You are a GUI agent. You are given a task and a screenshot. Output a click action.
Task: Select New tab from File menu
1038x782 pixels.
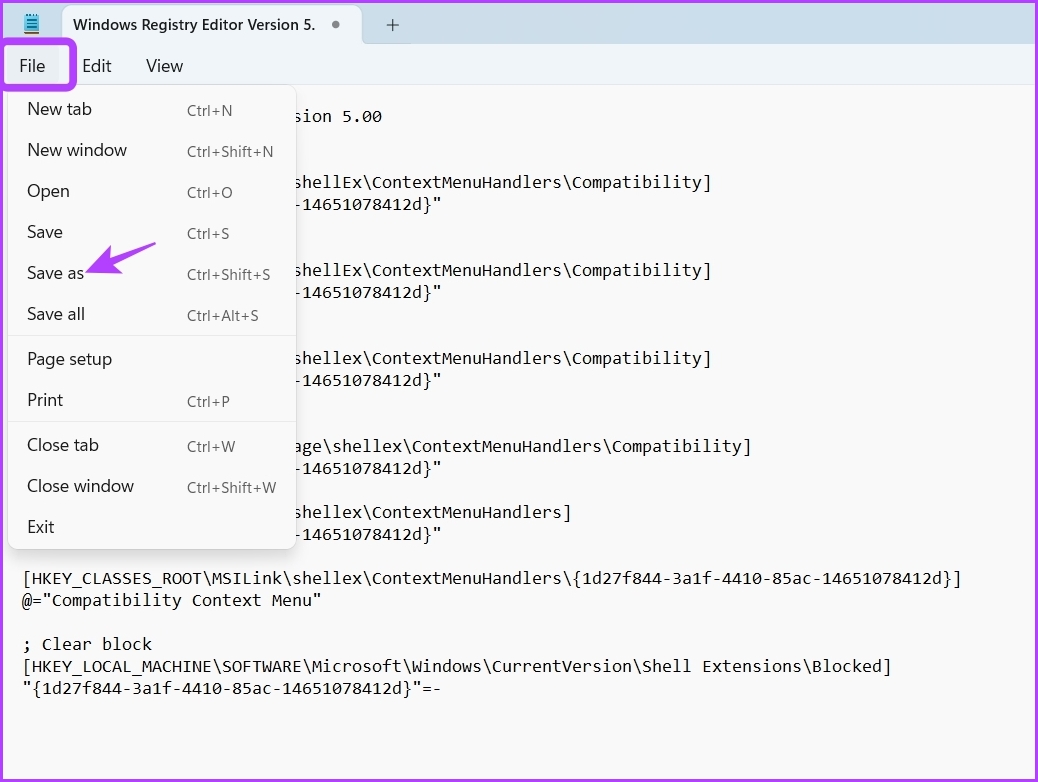(152, 110)
